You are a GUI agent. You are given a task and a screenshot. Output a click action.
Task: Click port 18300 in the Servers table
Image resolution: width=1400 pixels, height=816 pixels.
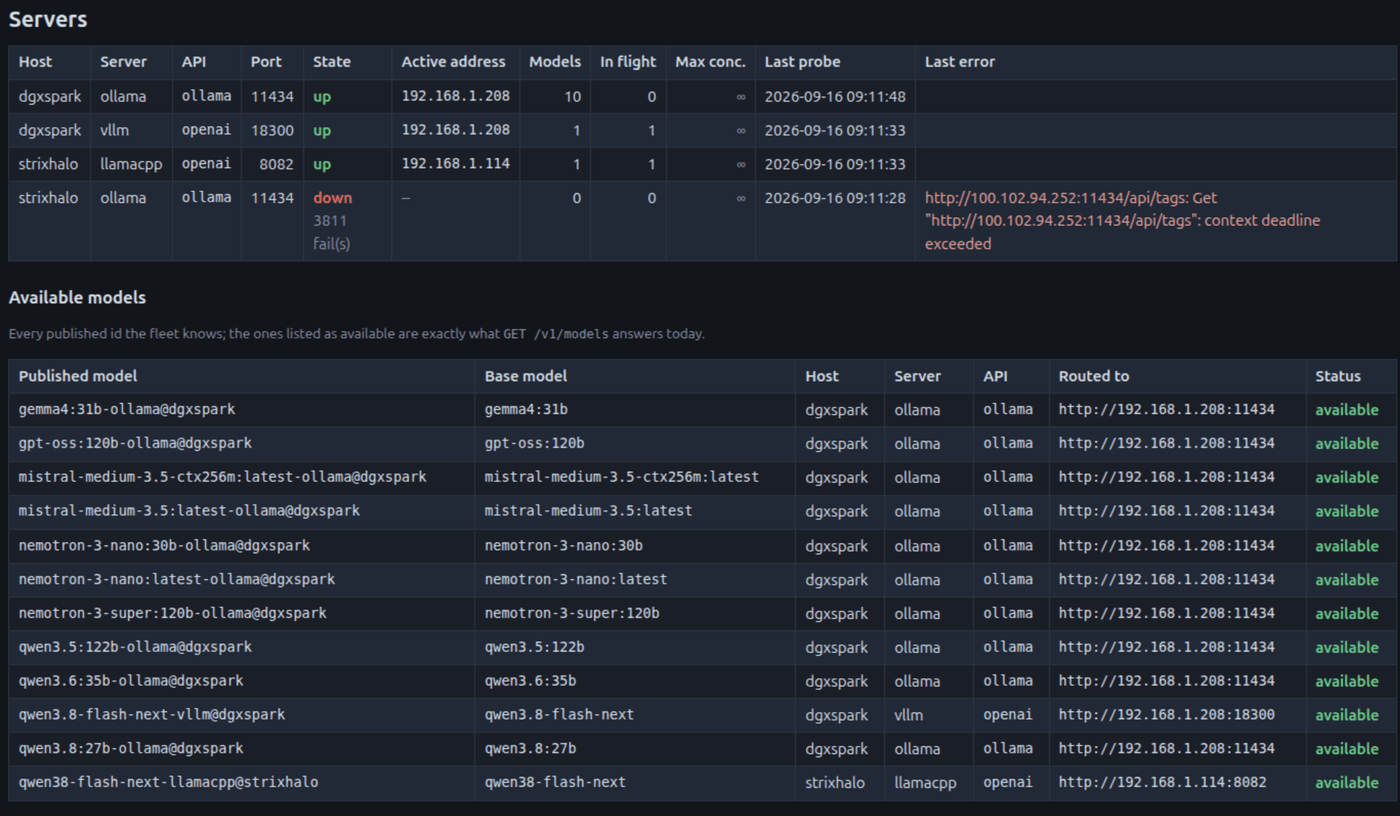pos(272,130)
